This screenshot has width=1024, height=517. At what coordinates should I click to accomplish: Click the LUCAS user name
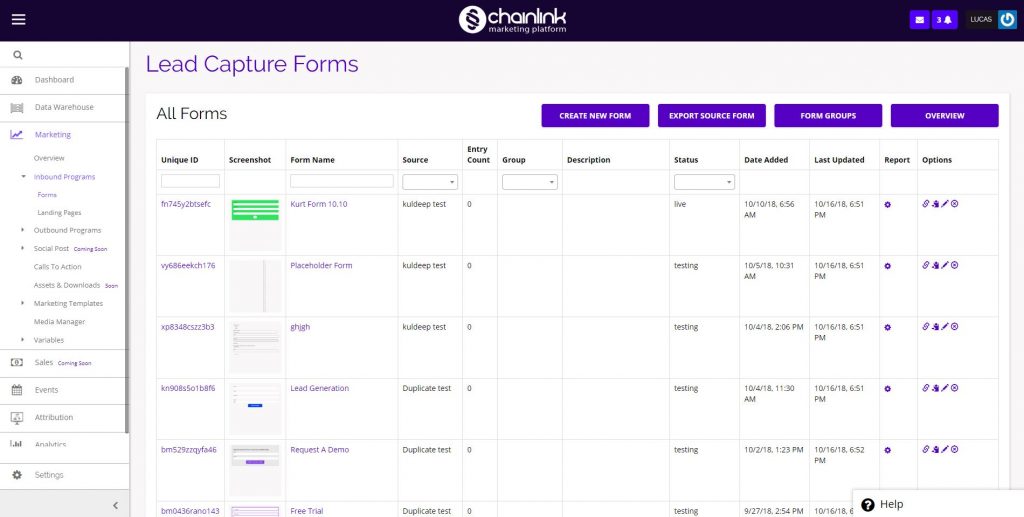pyautogui.click(x=981, y=20)
